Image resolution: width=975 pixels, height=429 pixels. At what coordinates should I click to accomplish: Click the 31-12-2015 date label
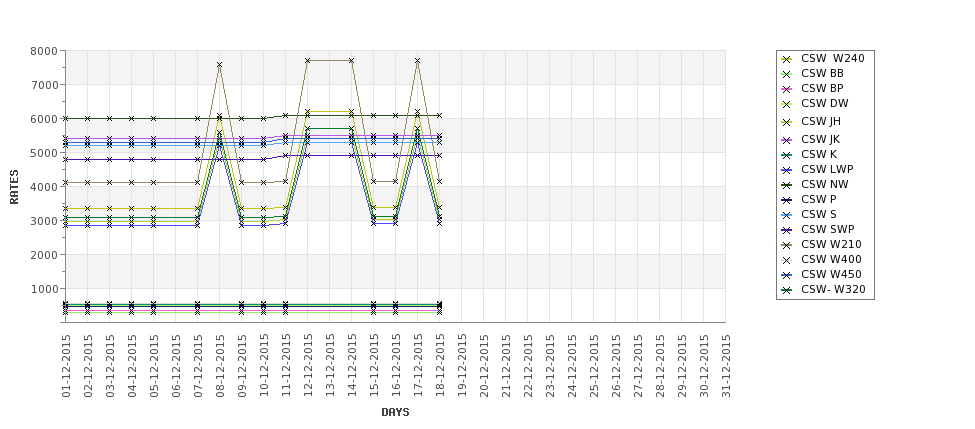pyautogui.click(x=726, y=366)
